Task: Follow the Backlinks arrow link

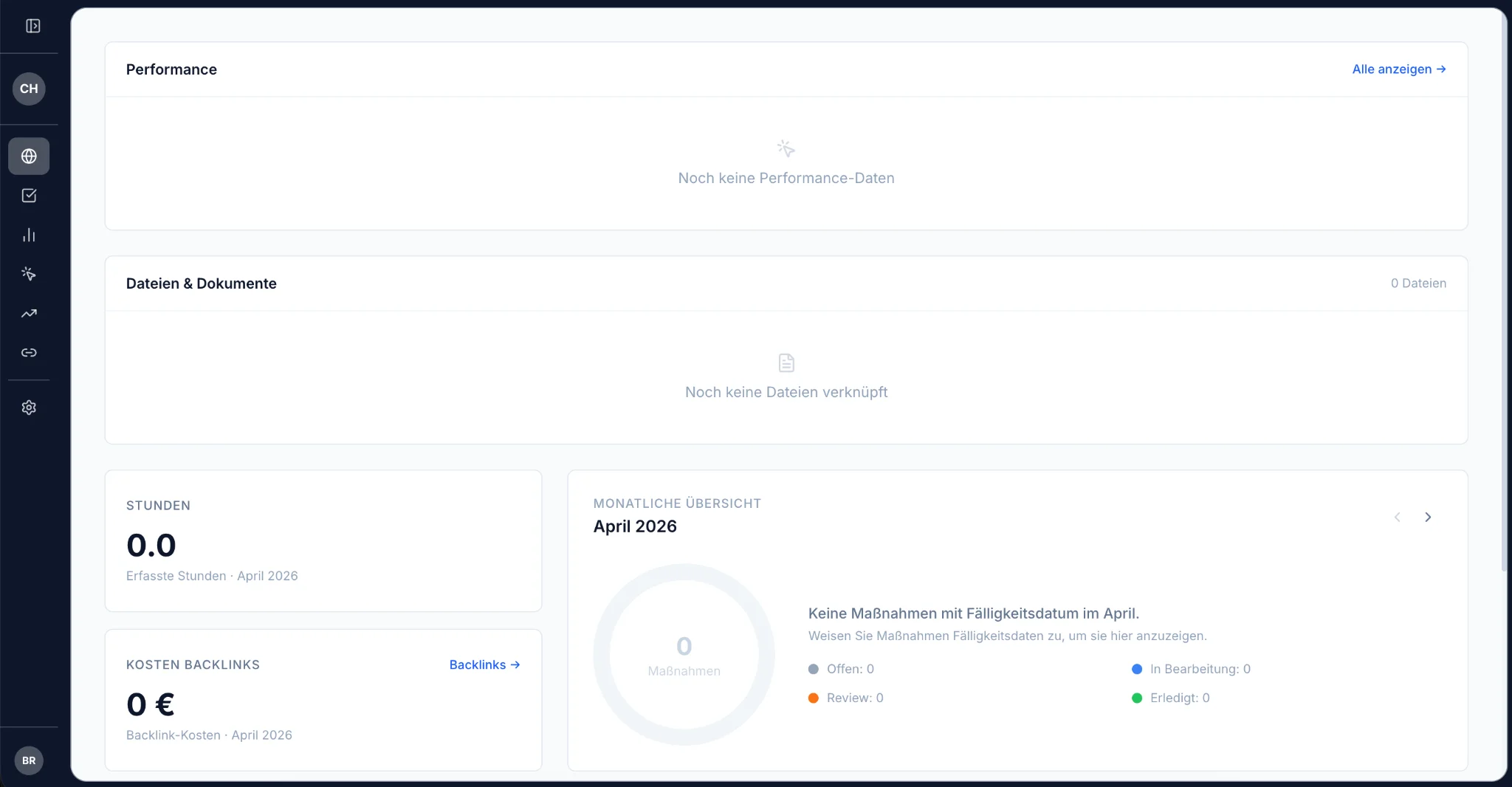Action: pos(484,664)
